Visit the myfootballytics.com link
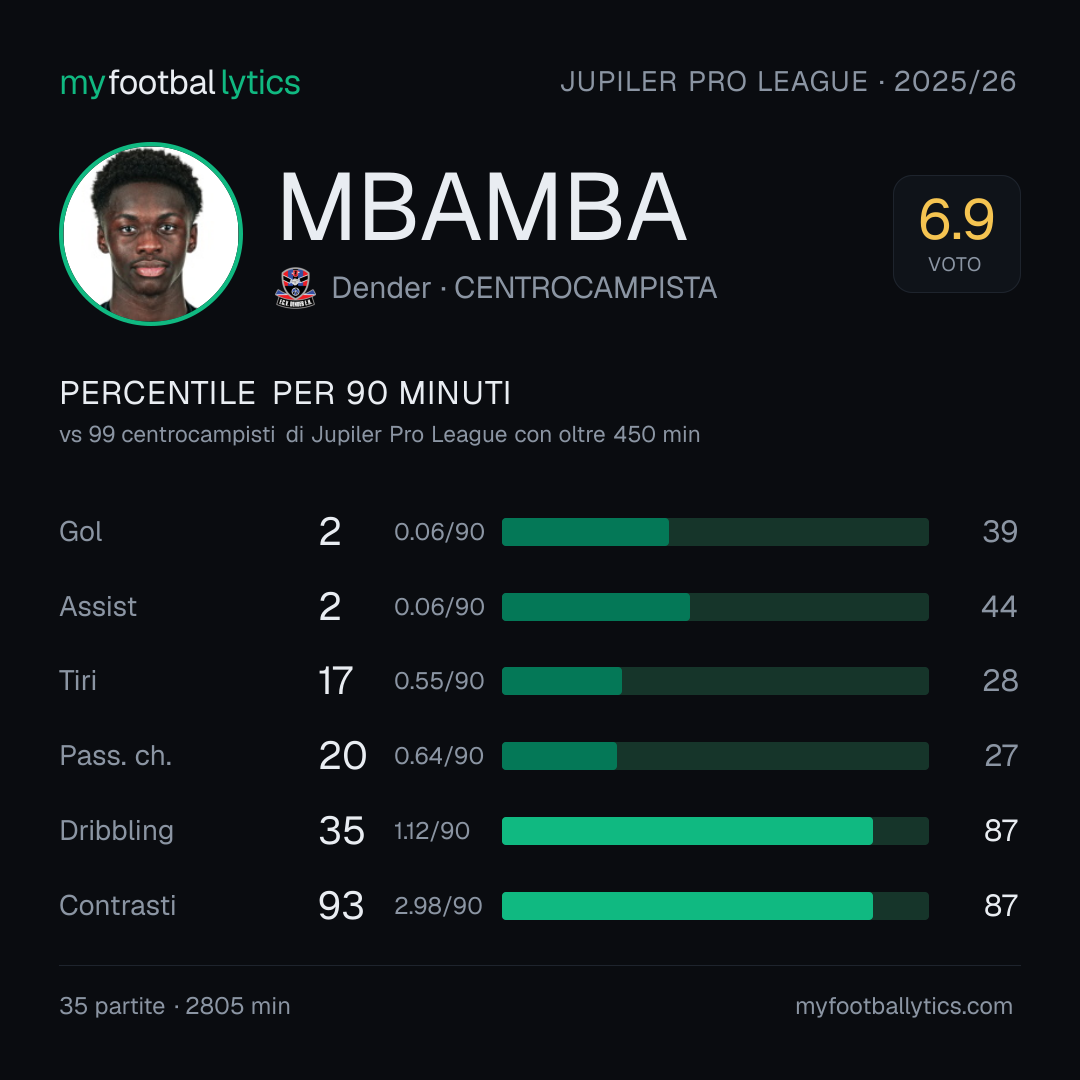Image resolution: width=1080 pixels, height=1080 pixels. (x=904, y=1006)
